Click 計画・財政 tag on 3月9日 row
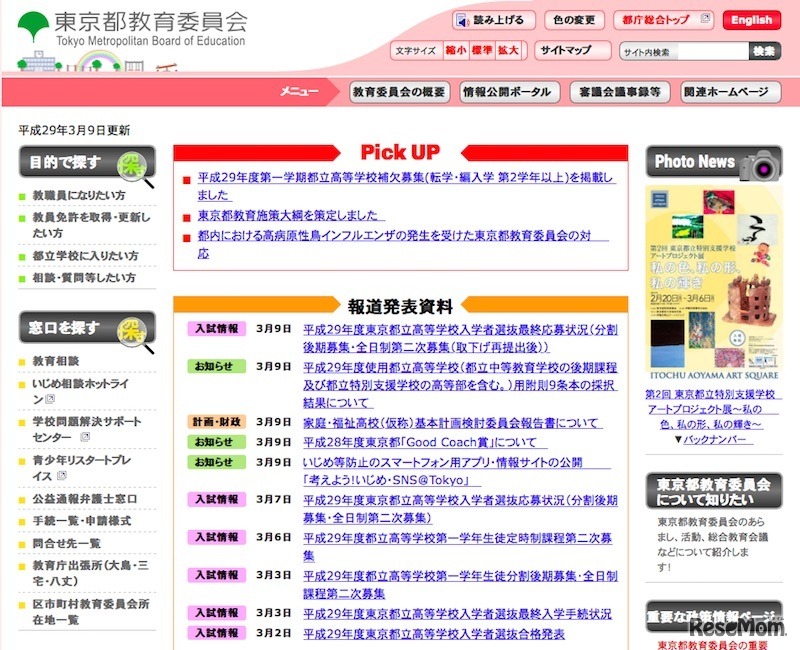 click(217, 422)
